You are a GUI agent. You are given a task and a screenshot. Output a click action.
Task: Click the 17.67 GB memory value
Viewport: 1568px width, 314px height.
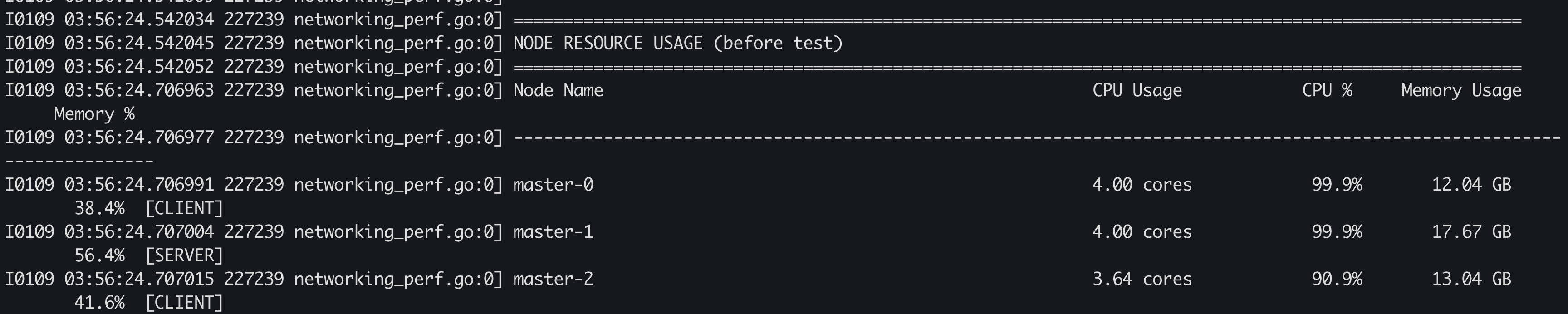[1471, 232]
